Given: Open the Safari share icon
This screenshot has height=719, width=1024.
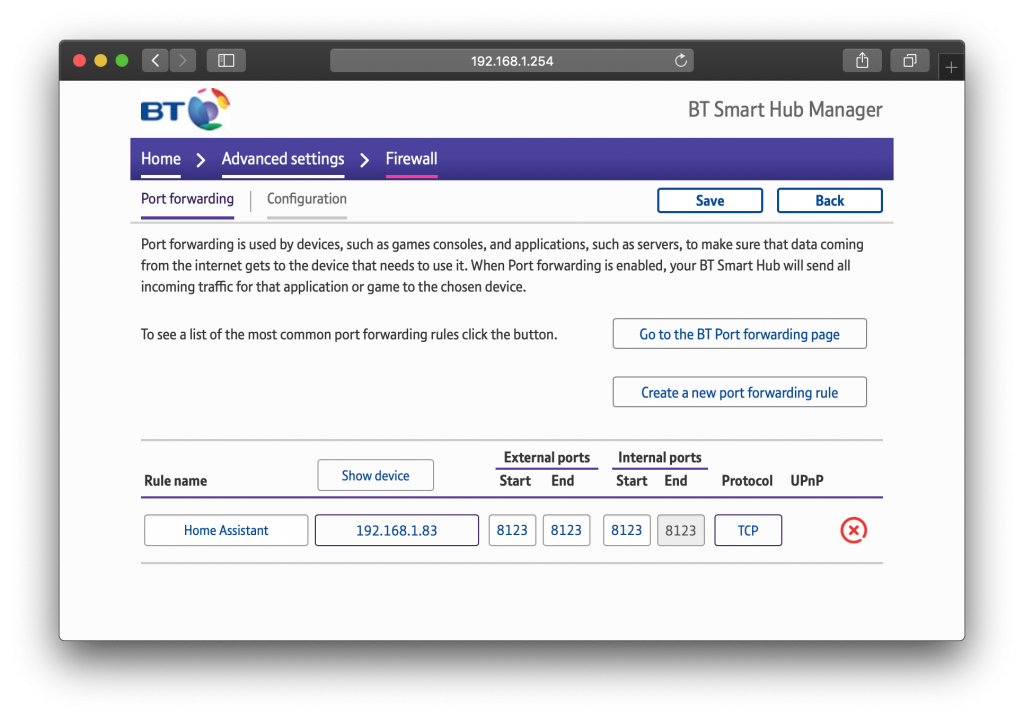Looking at the screenshot, I should pyautogui.click(x=862, y=61).
